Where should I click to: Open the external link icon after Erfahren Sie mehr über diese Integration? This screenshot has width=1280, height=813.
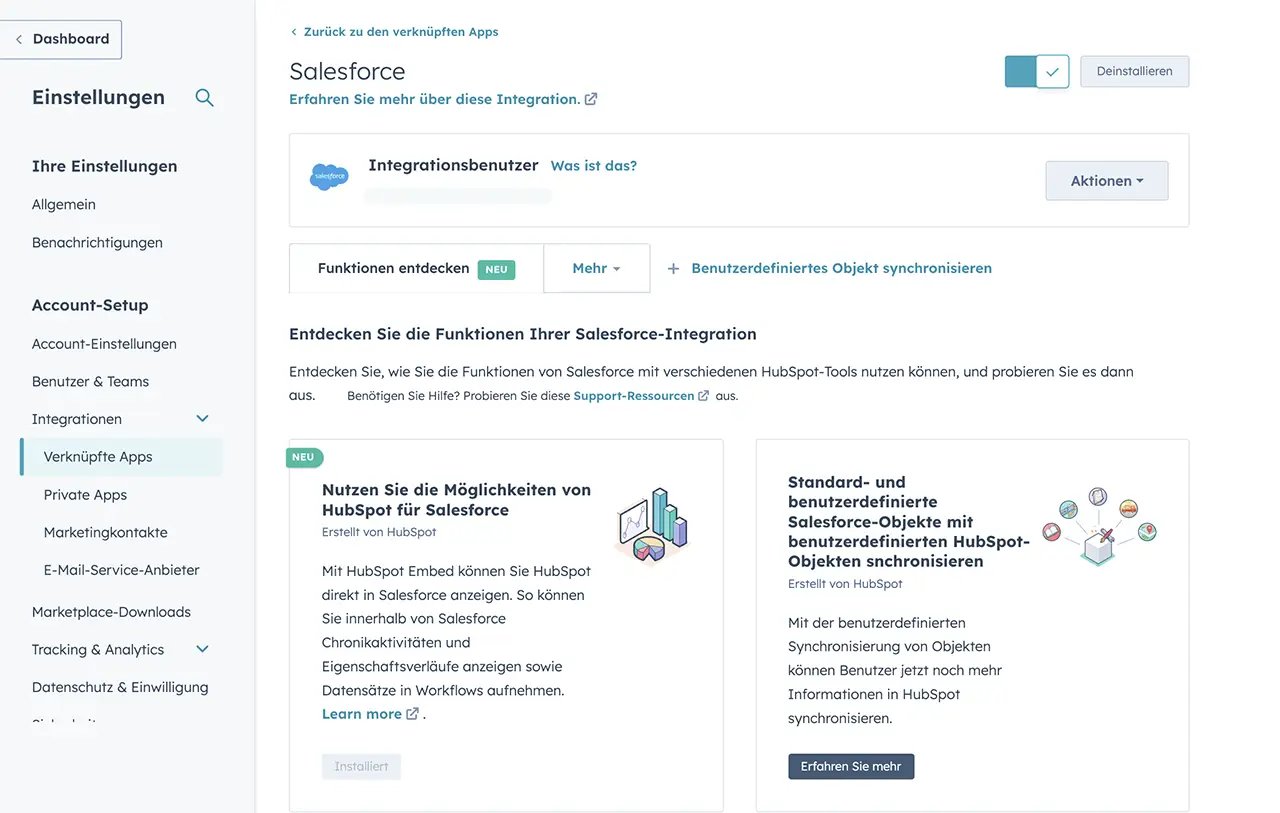click(590, 98)
